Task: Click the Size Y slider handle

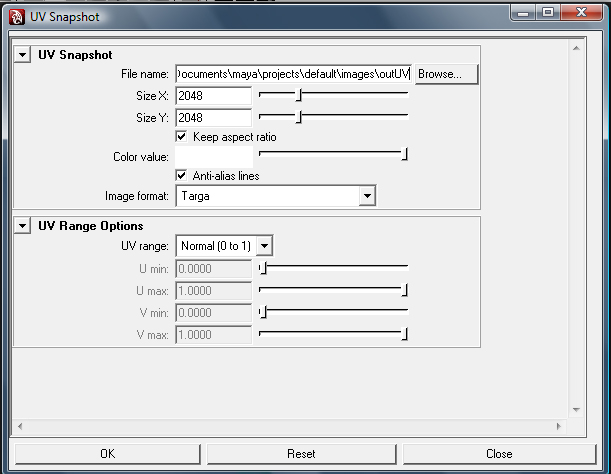Action: [298, 116]
